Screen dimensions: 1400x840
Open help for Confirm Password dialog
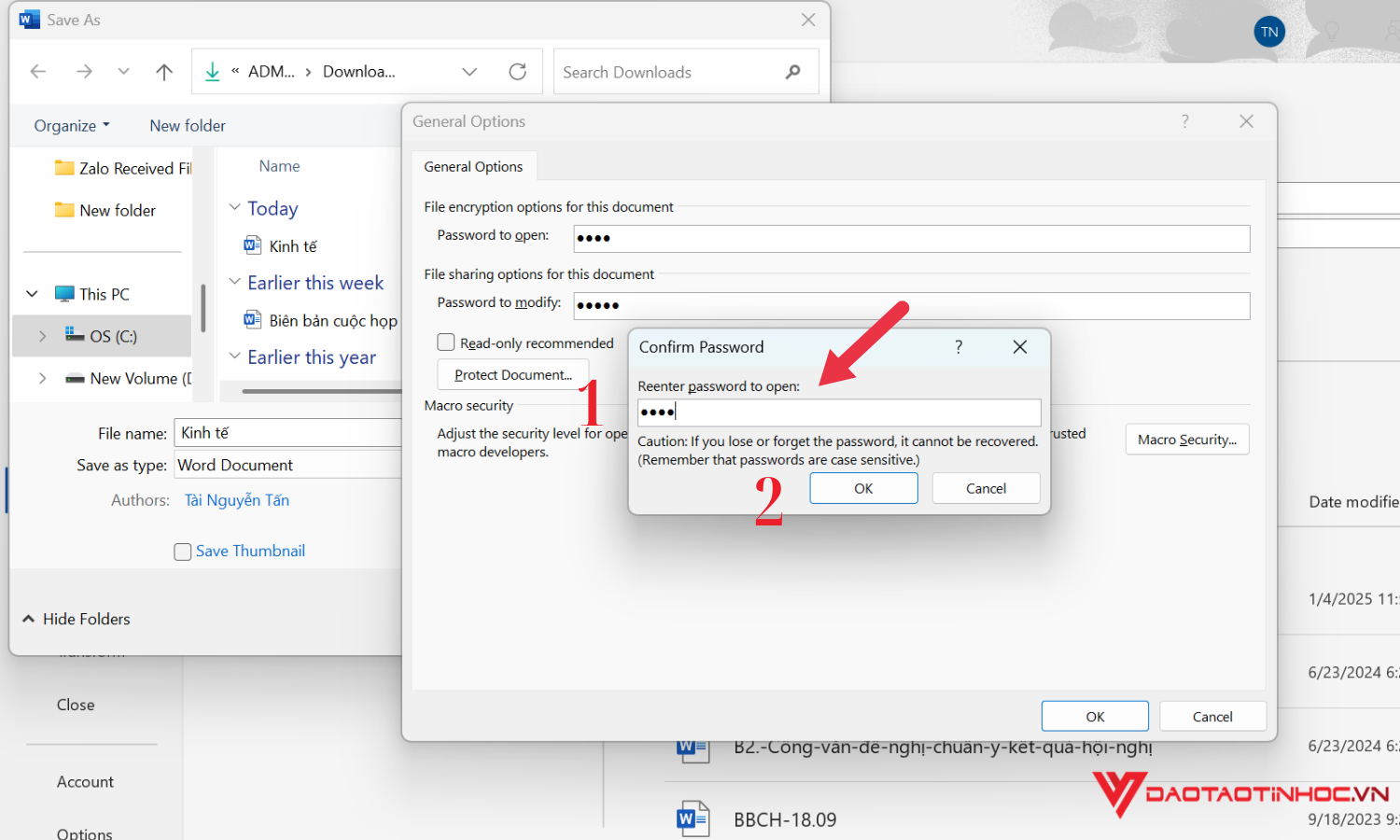[959, 347]
